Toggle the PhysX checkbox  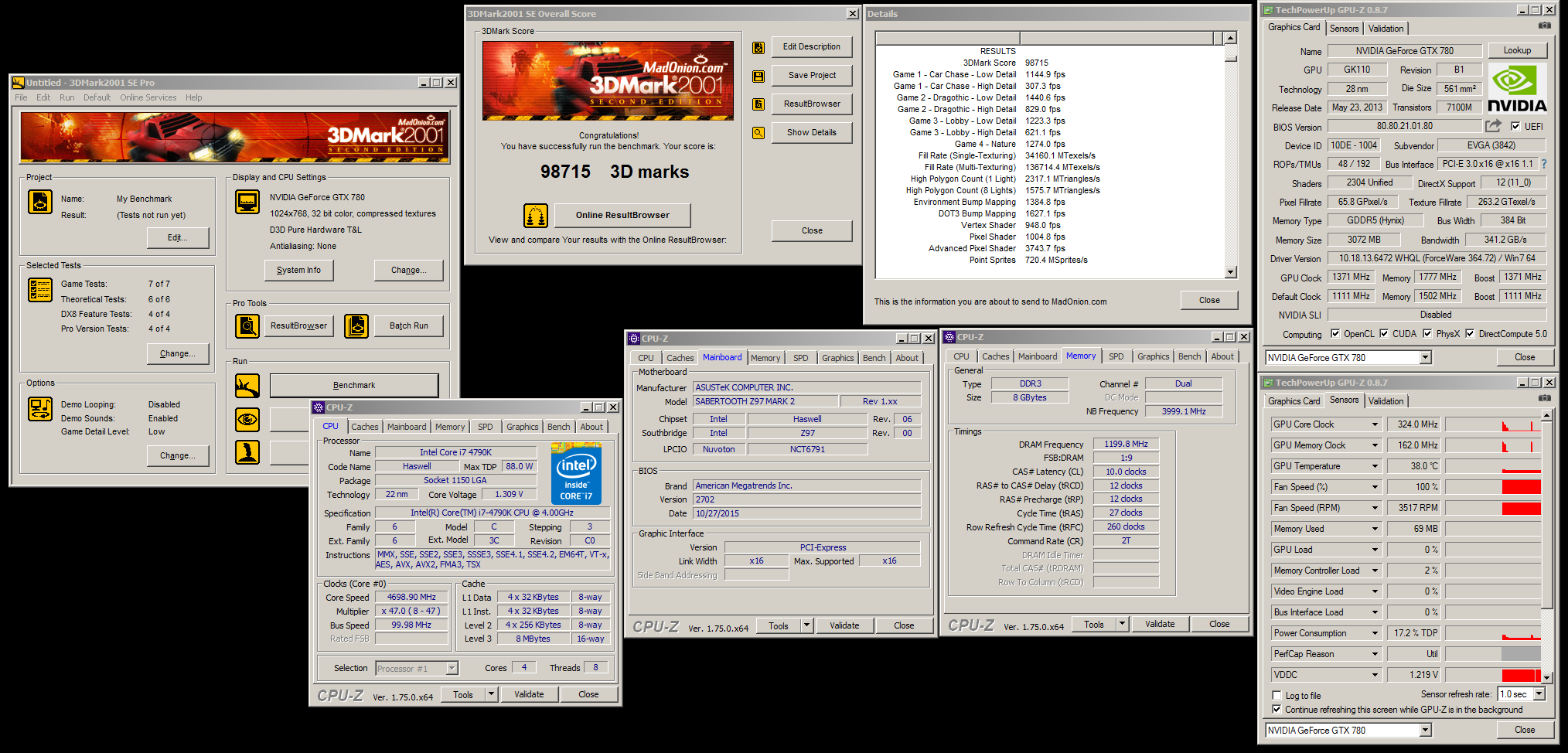coord(1427,334)
